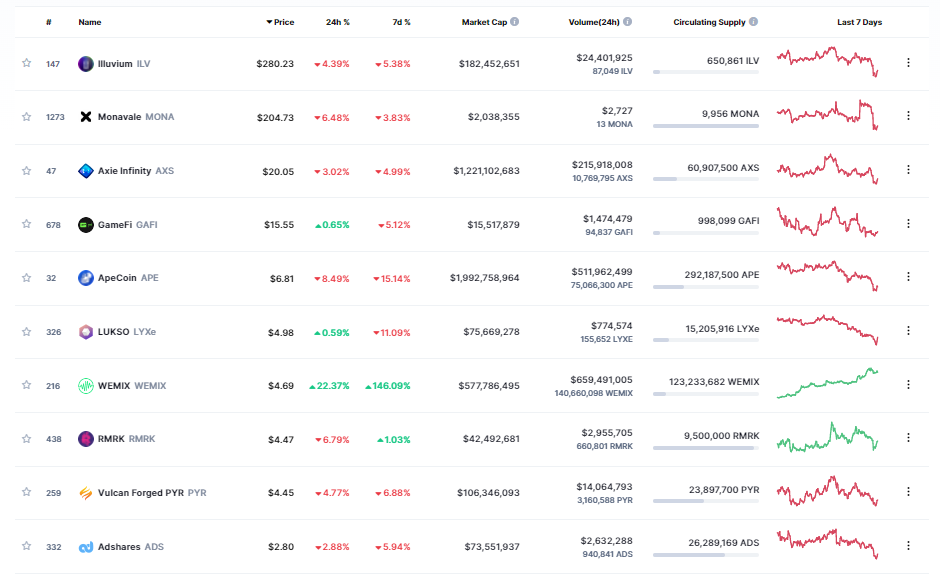Open LUKSO row options menu
This screenshot has width=940, height=581.
908,330
